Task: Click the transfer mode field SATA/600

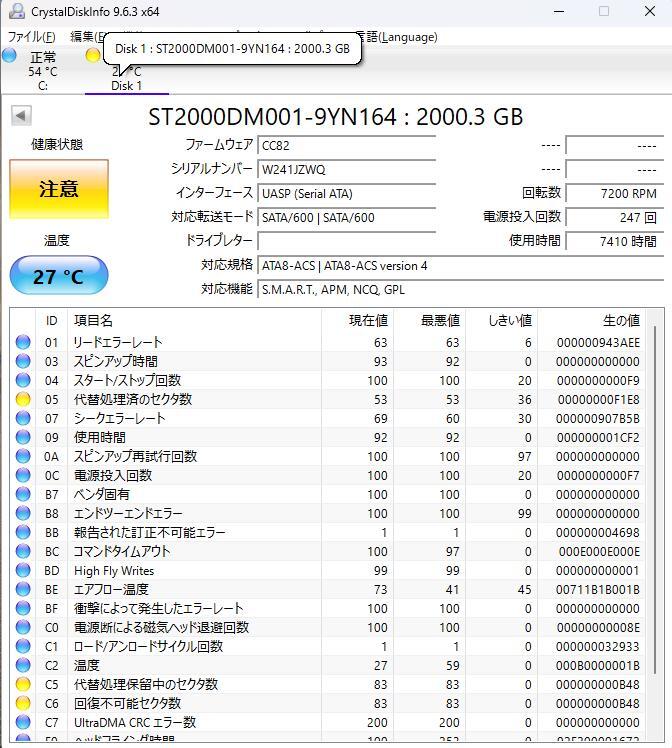Action: (347, 217)
